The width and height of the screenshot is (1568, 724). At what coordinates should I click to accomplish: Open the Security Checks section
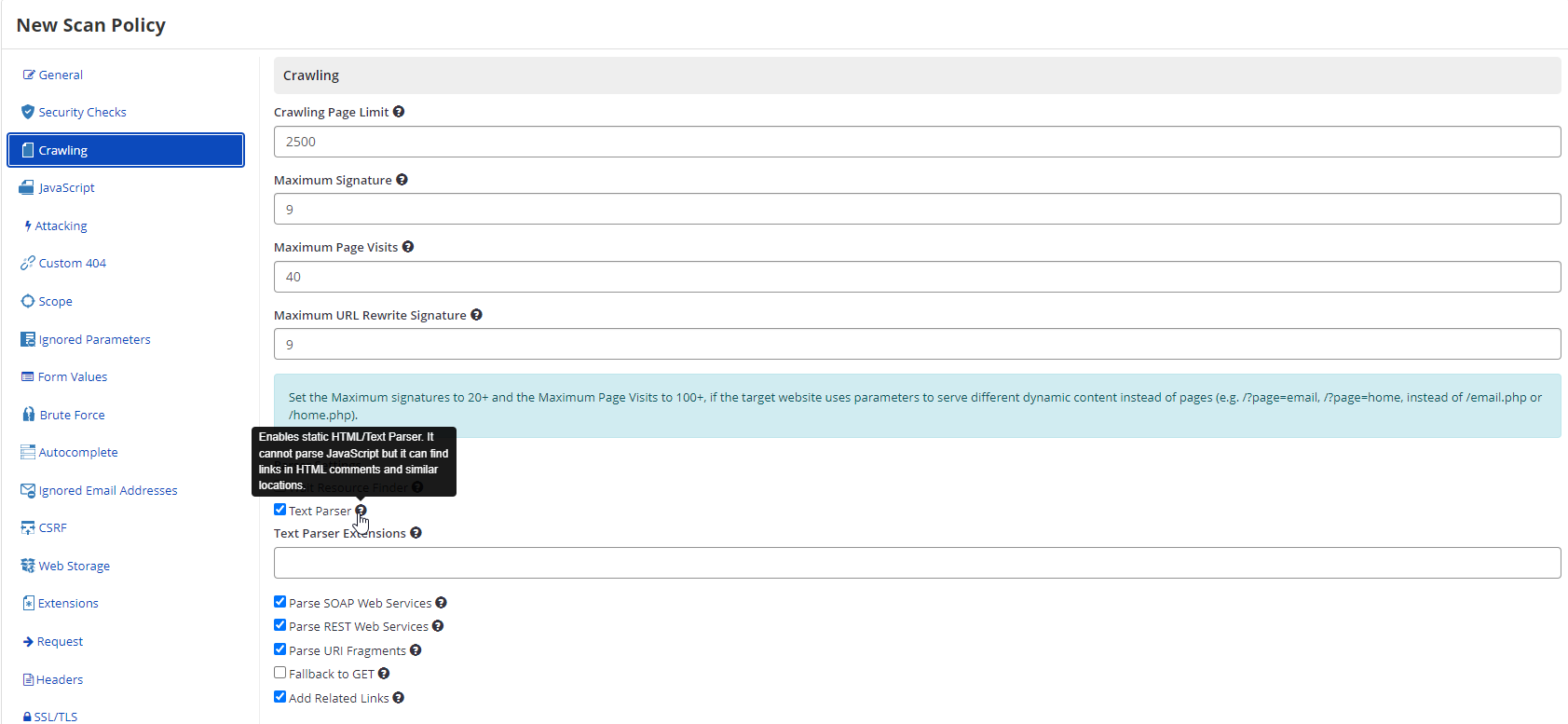[x=82, y=112]
